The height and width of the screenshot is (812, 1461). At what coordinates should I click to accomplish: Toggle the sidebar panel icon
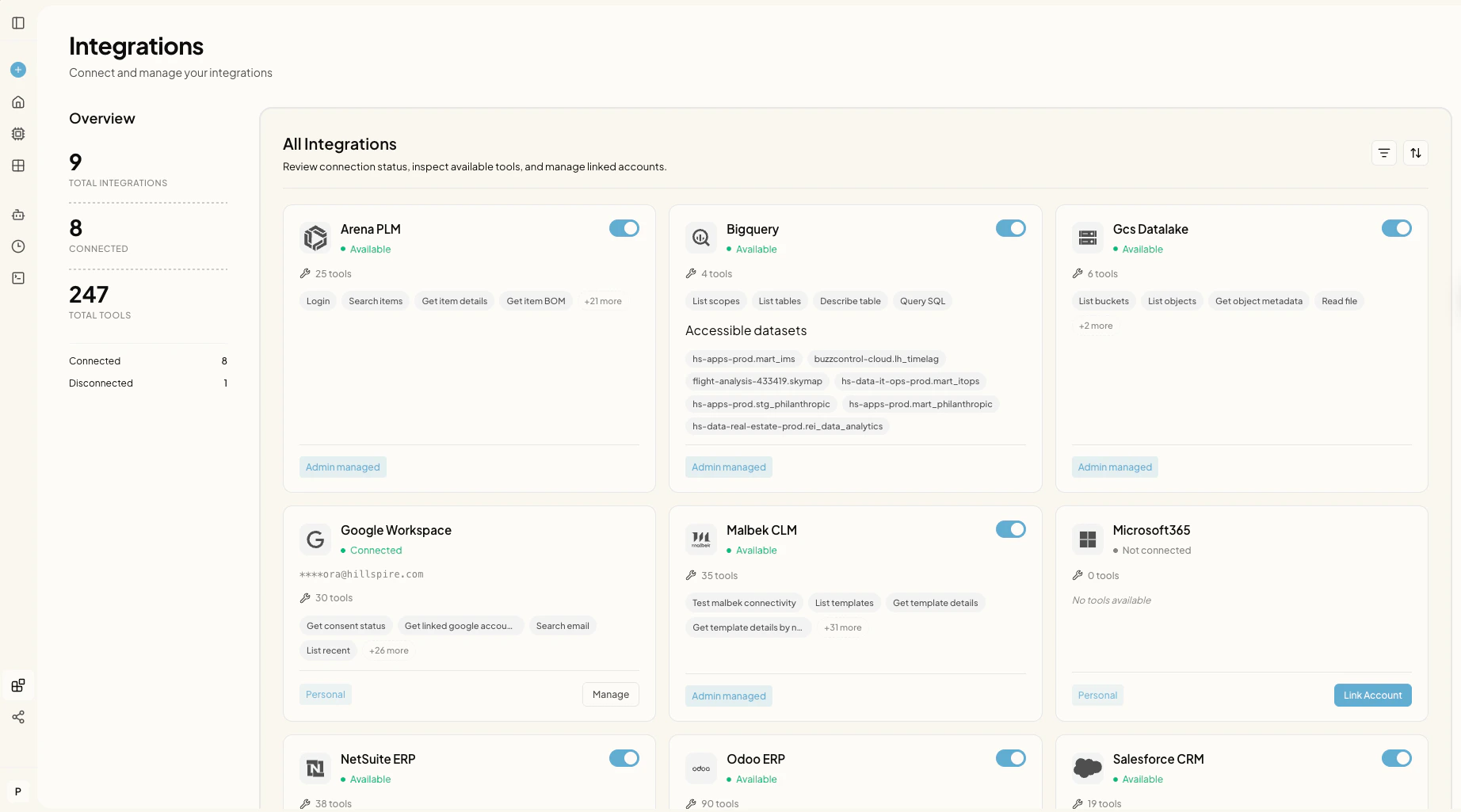coord(18,23)
